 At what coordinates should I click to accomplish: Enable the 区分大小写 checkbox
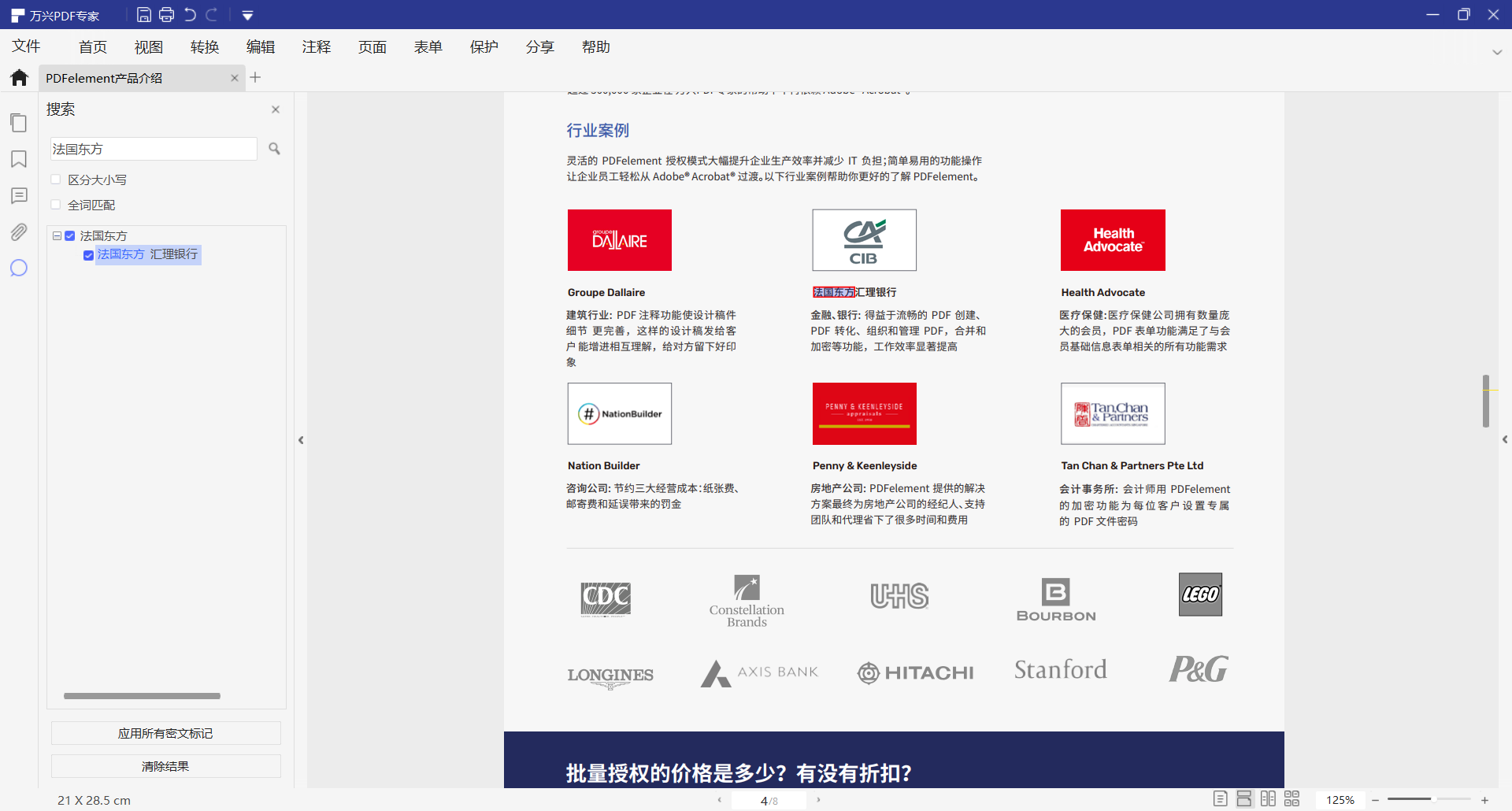point(55,179)
